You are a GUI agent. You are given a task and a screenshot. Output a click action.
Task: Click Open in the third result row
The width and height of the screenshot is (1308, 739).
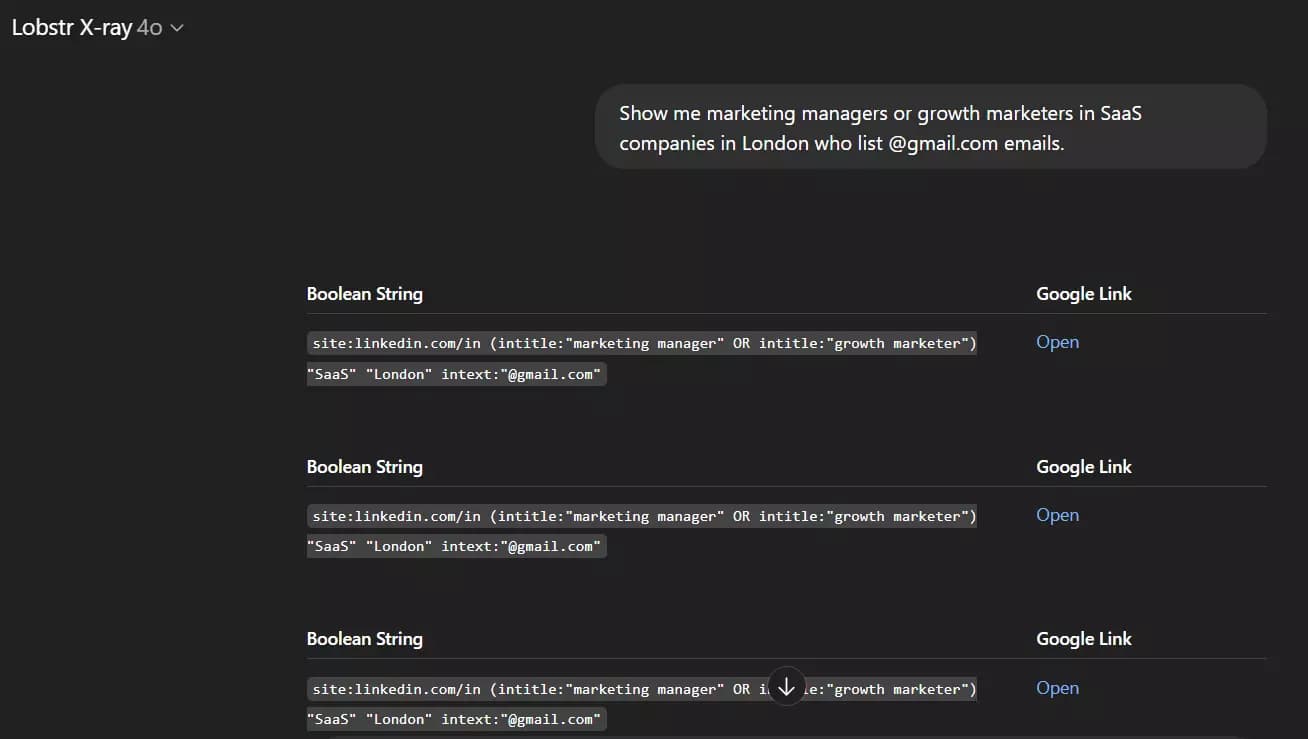[1057, 687]
